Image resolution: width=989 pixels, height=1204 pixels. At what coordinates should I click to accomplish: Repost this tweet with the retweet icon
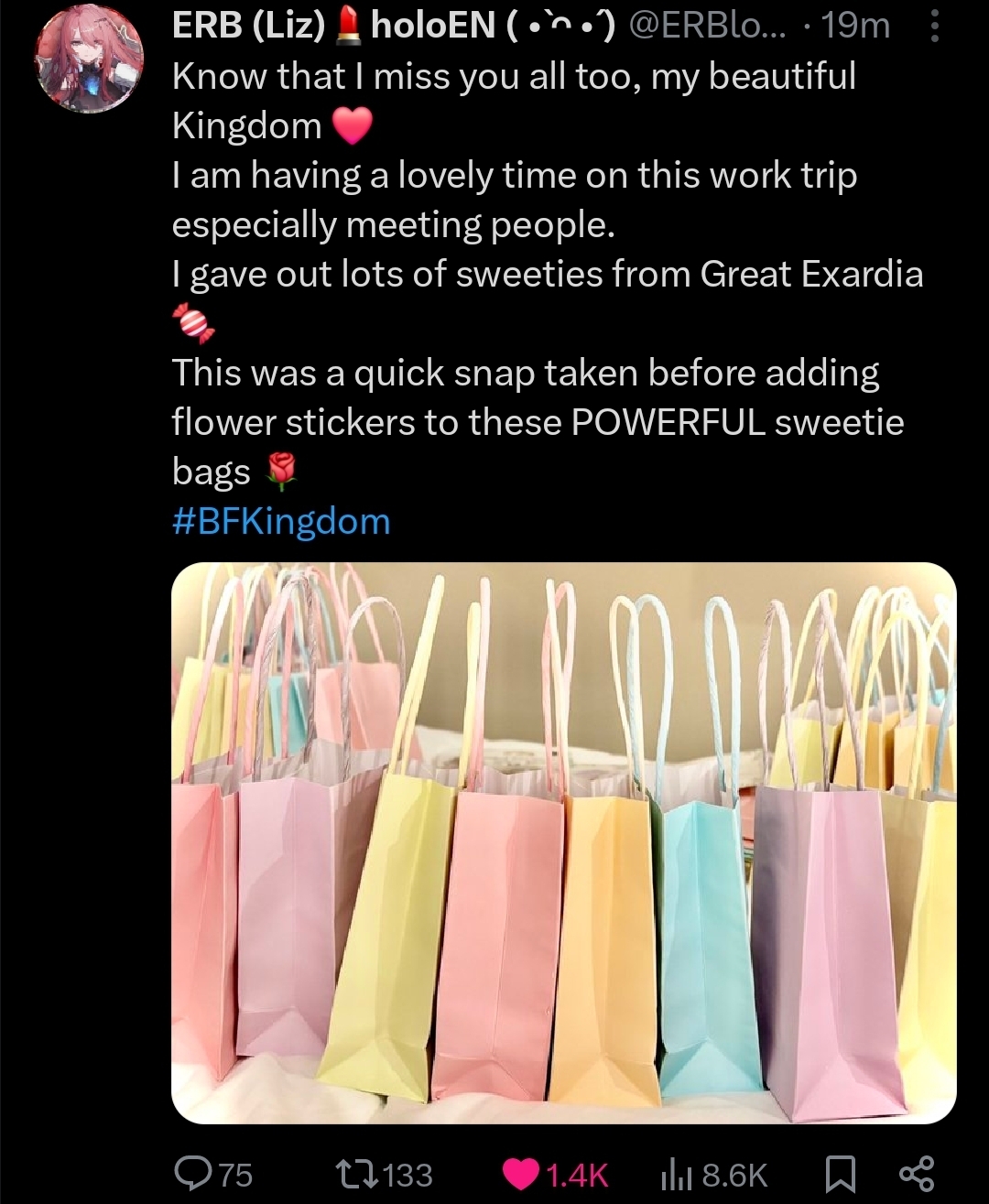[353, 1173]
